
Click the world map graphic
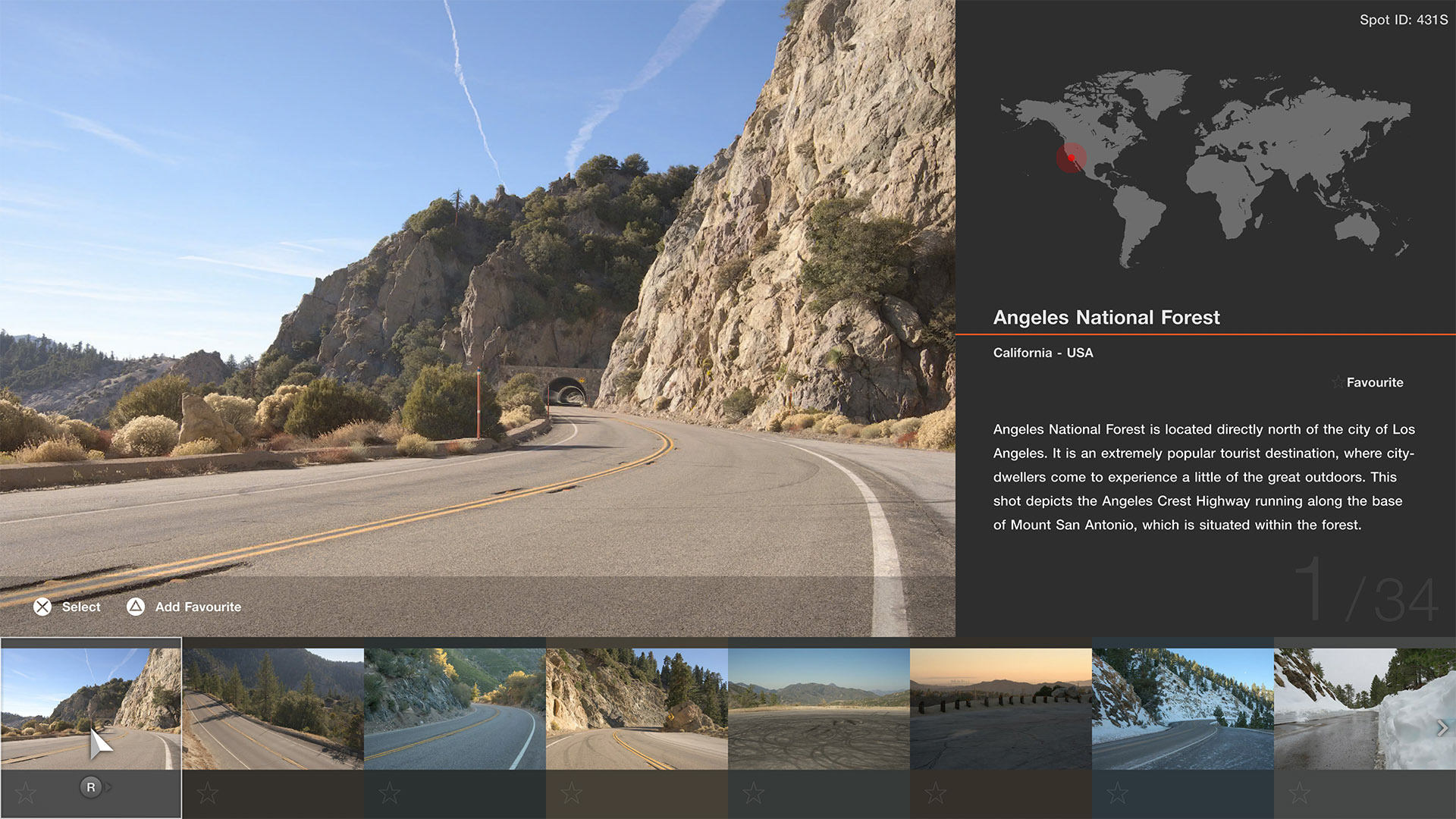[1205, 169]
